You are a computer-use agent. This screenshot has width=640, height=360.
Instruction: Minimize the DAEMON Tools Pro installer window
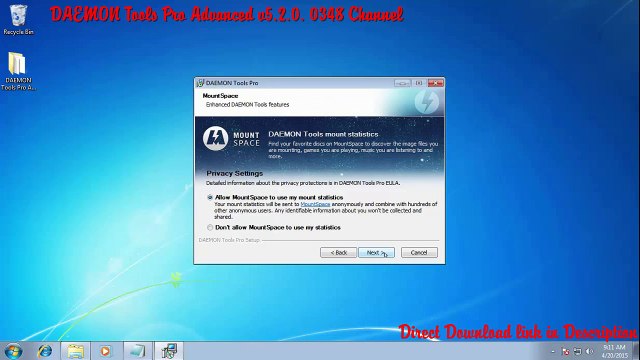tap(402, 83)
